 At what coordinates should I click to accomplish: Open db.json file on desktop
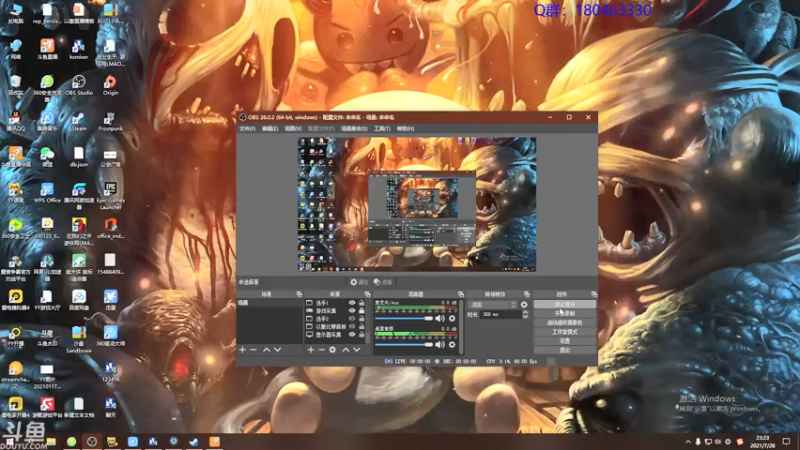pos(79,158)
